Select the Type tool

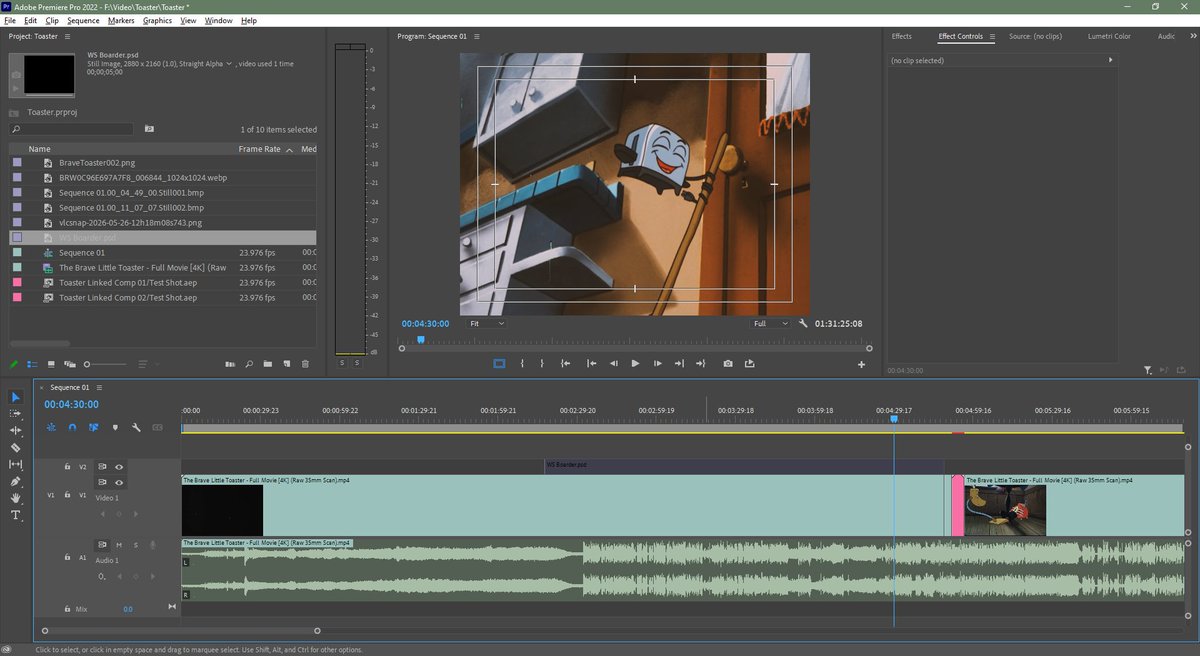16,515
